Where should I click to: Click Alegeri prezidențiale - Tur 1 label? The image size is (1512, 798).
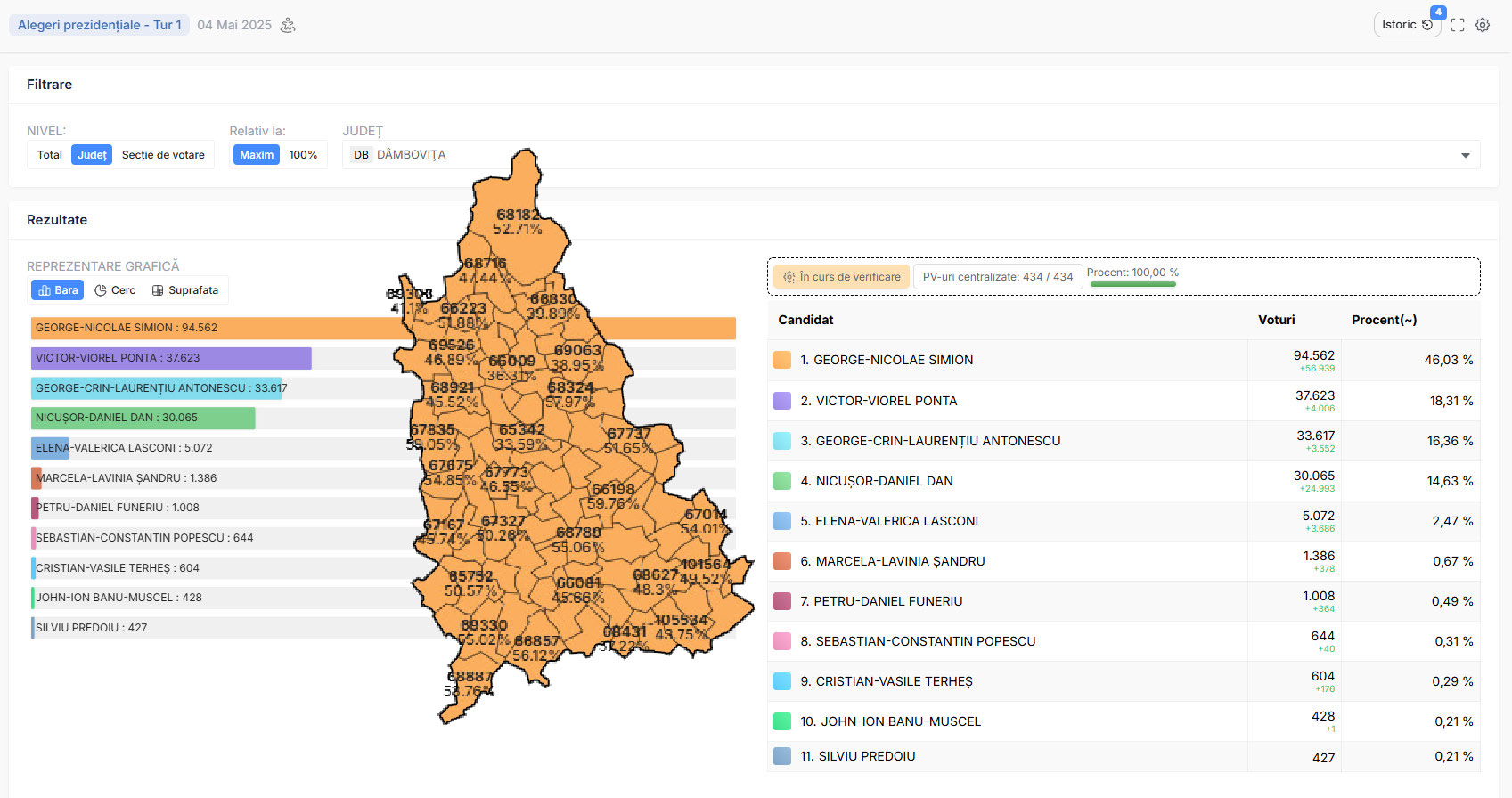coord(99,25)
